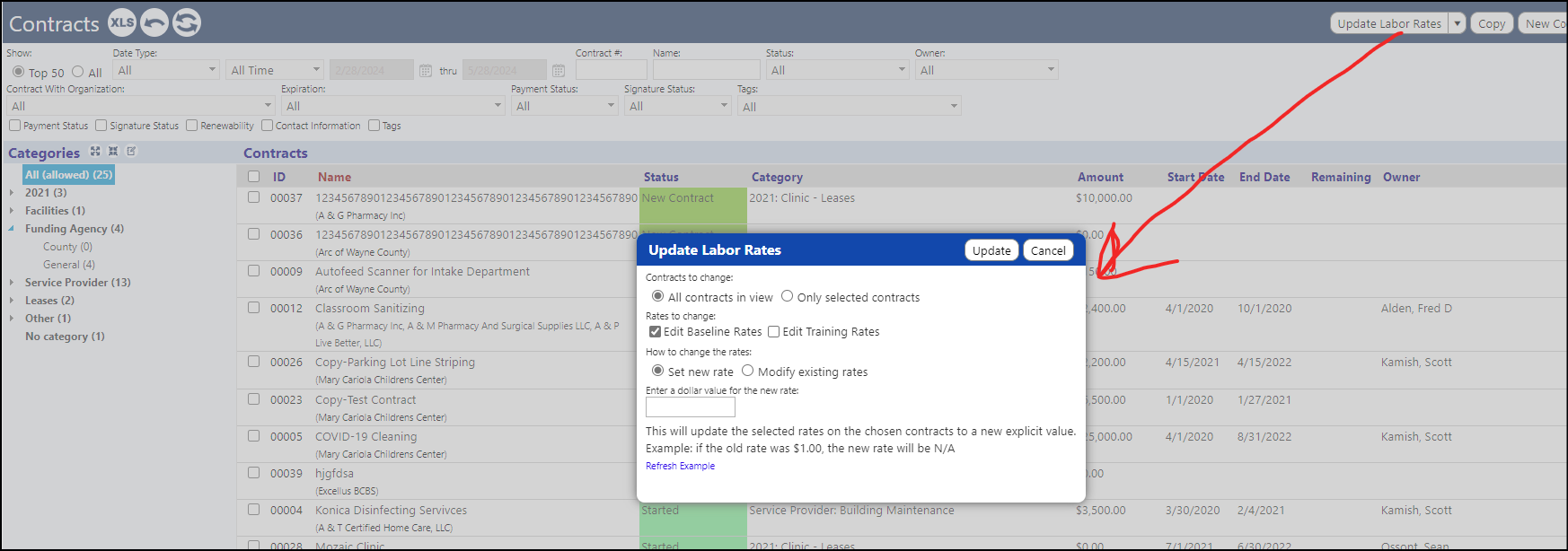
Task: Select the All show option
Action: [77, 72]
